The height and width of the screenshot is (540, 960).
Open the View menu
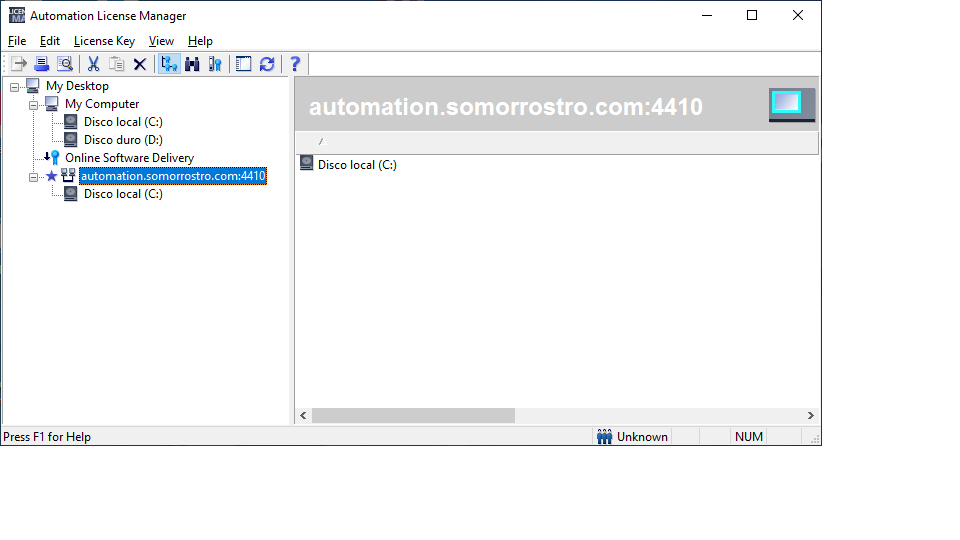pos(161,41)
